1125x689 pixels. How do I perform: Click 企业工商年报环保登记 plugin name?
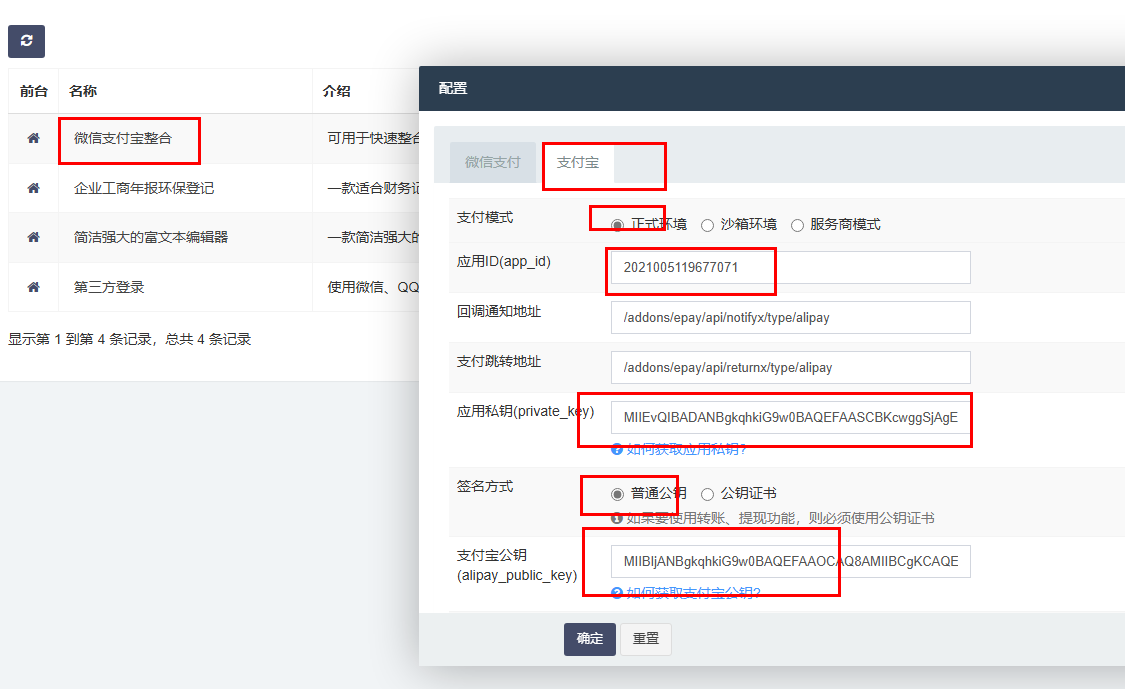point(143,188)
